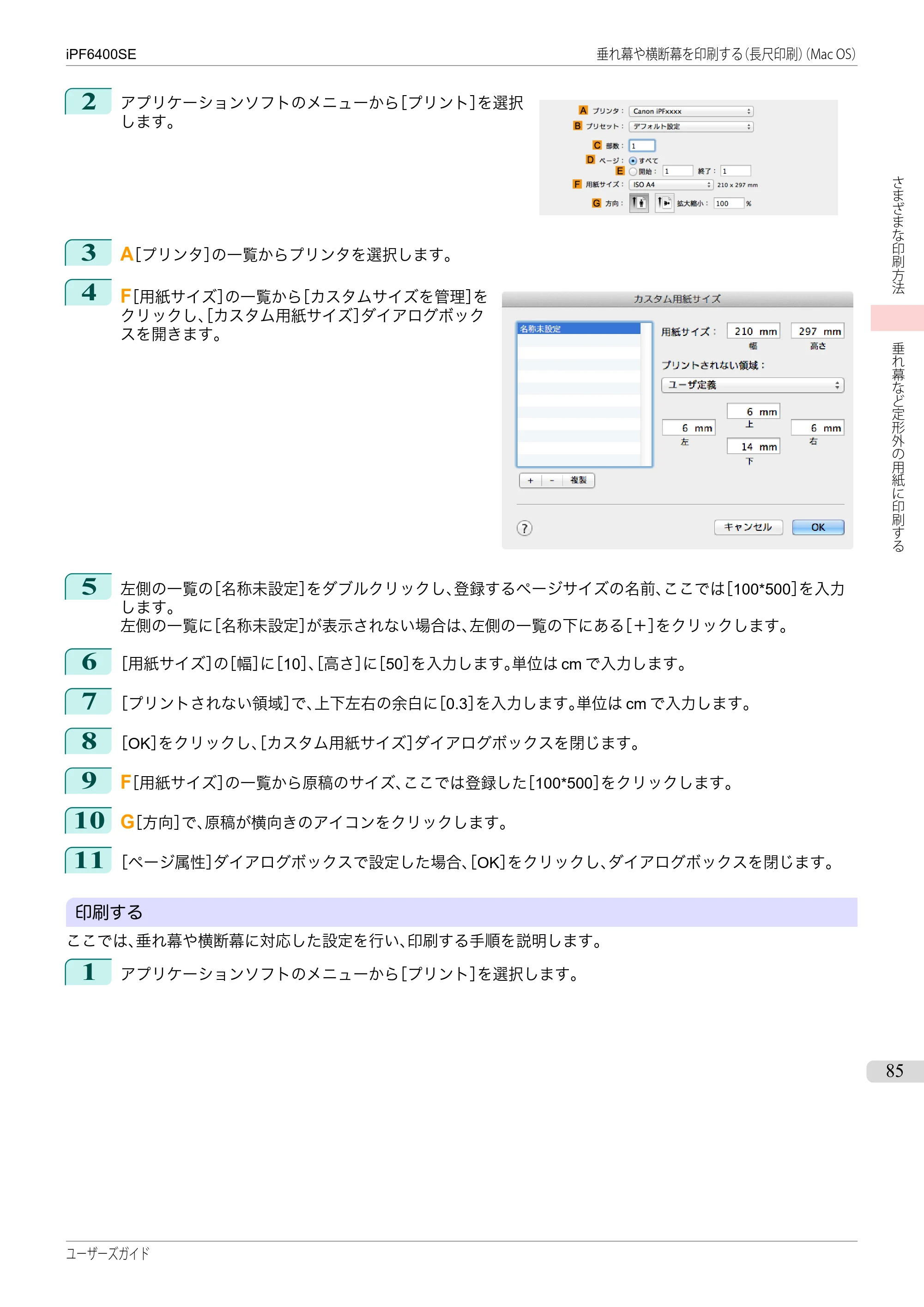Click 右 right margin field showing 6 mm
Image resolution: width=924 pixels, height=1307 pixels.
pyautogui.click(x=818, y=427)
